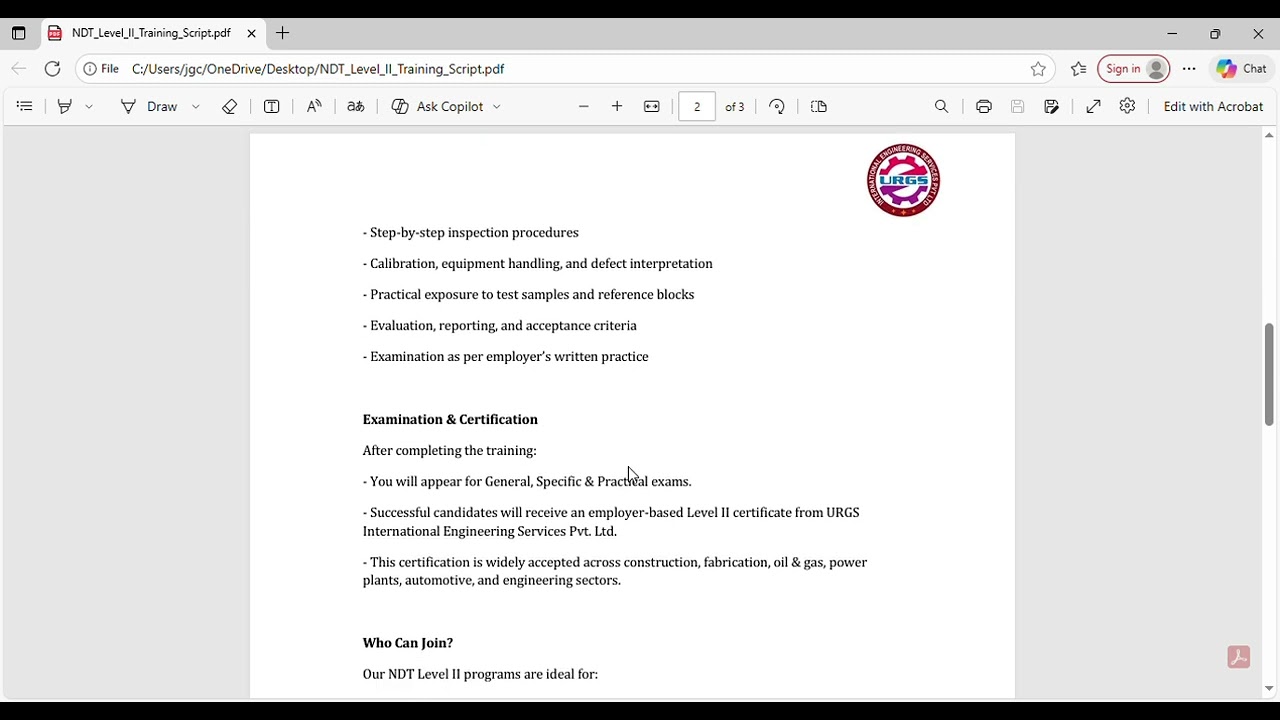Open browser Settings and more menu
The height and width of the screenshot is (720, 1280).
pos(1189,69)
